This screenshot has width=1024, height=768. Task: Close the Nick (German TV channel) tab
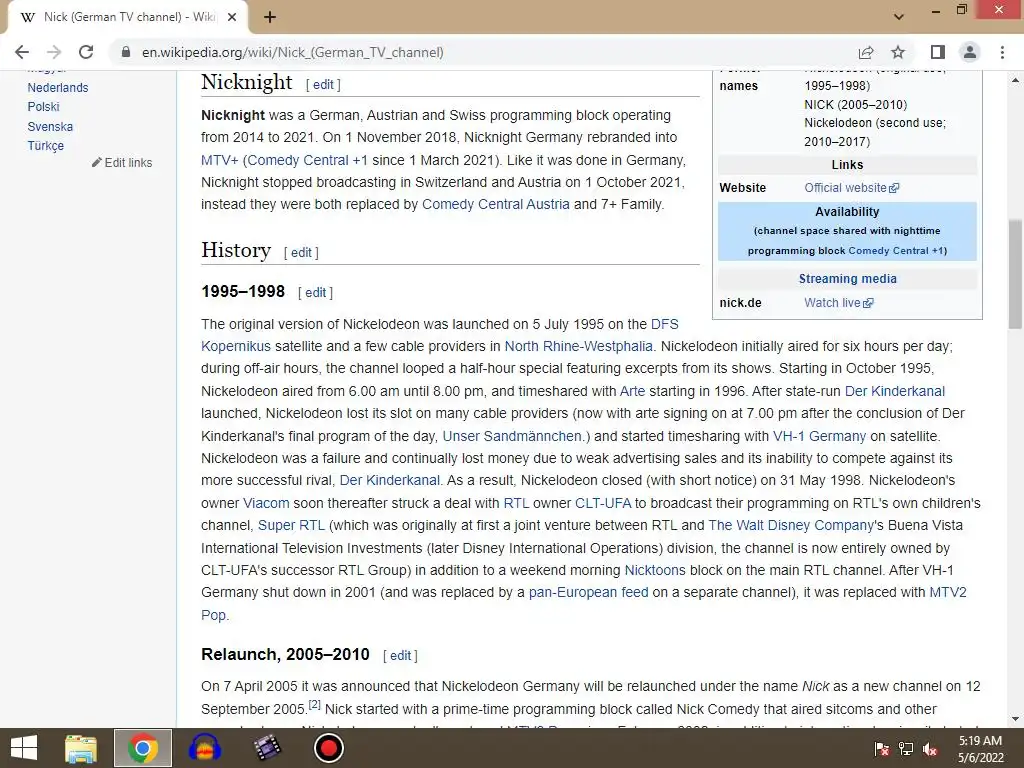click(232, 17)
